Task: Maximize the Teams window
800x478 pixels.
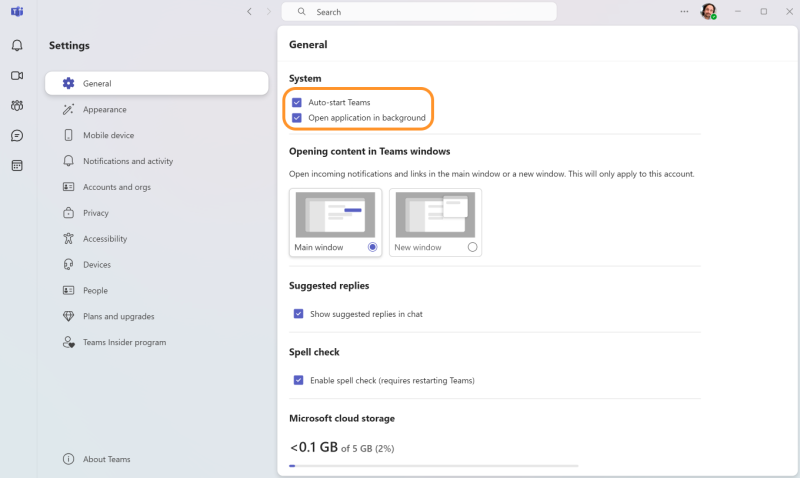Action: pyautogui.click(x=764, y=11)
